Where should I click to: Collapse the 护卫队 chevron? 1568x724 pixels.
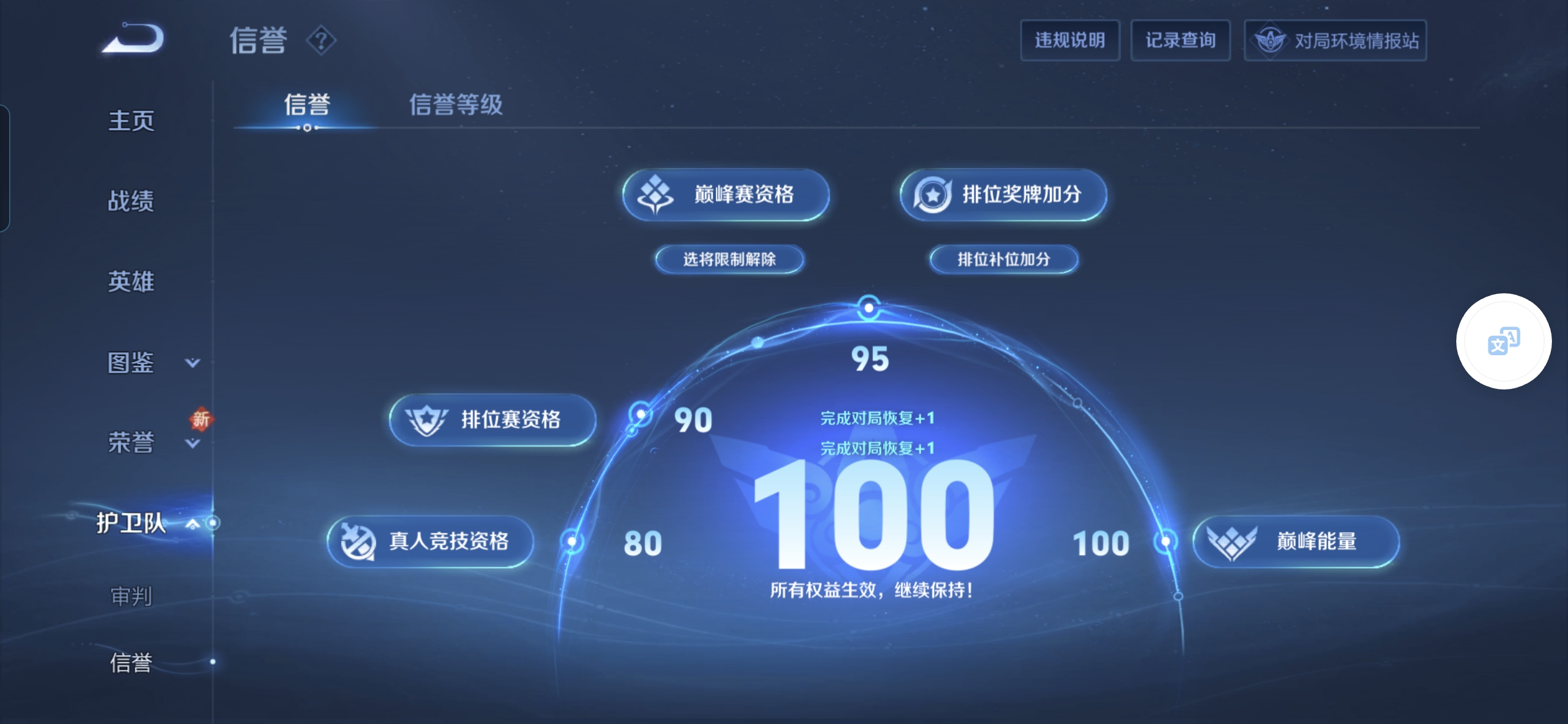[x=193, y=524]
